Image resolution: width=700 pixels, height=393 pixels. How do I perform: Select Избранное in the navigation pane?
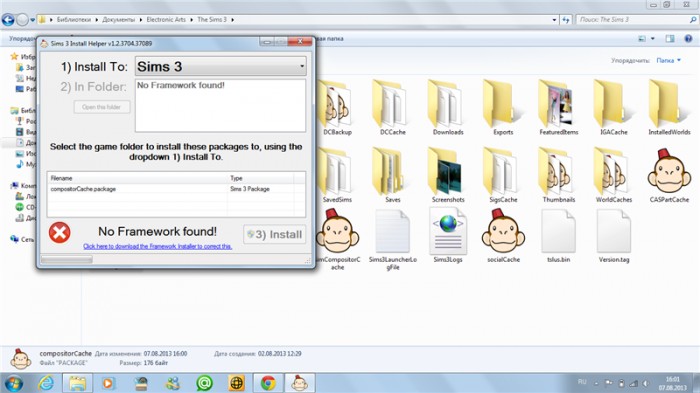point(22,57)
